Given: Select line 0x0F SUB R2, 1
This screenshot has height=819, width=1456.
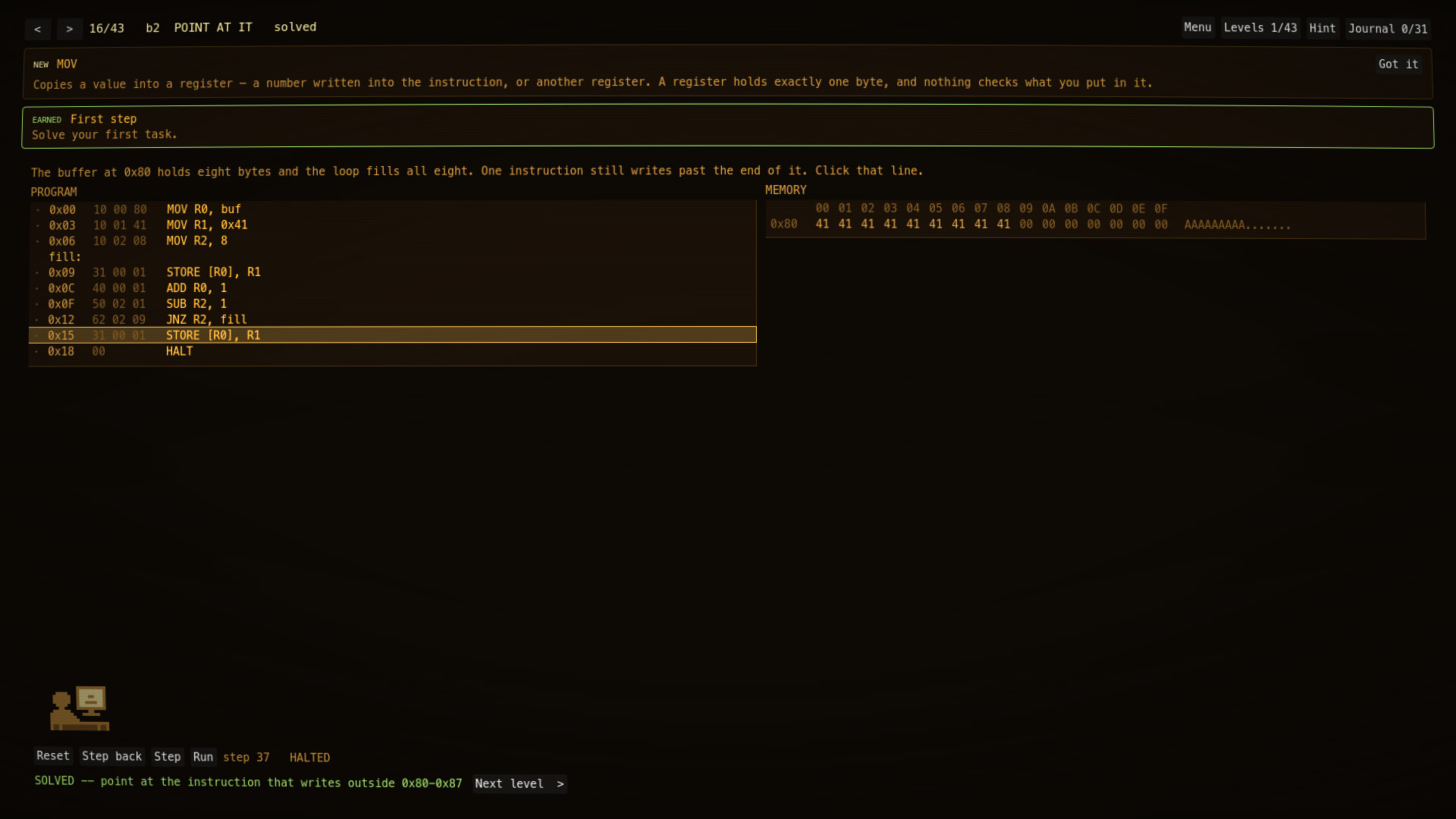Looking at the screenshot, I should click(x=392, y=304).
